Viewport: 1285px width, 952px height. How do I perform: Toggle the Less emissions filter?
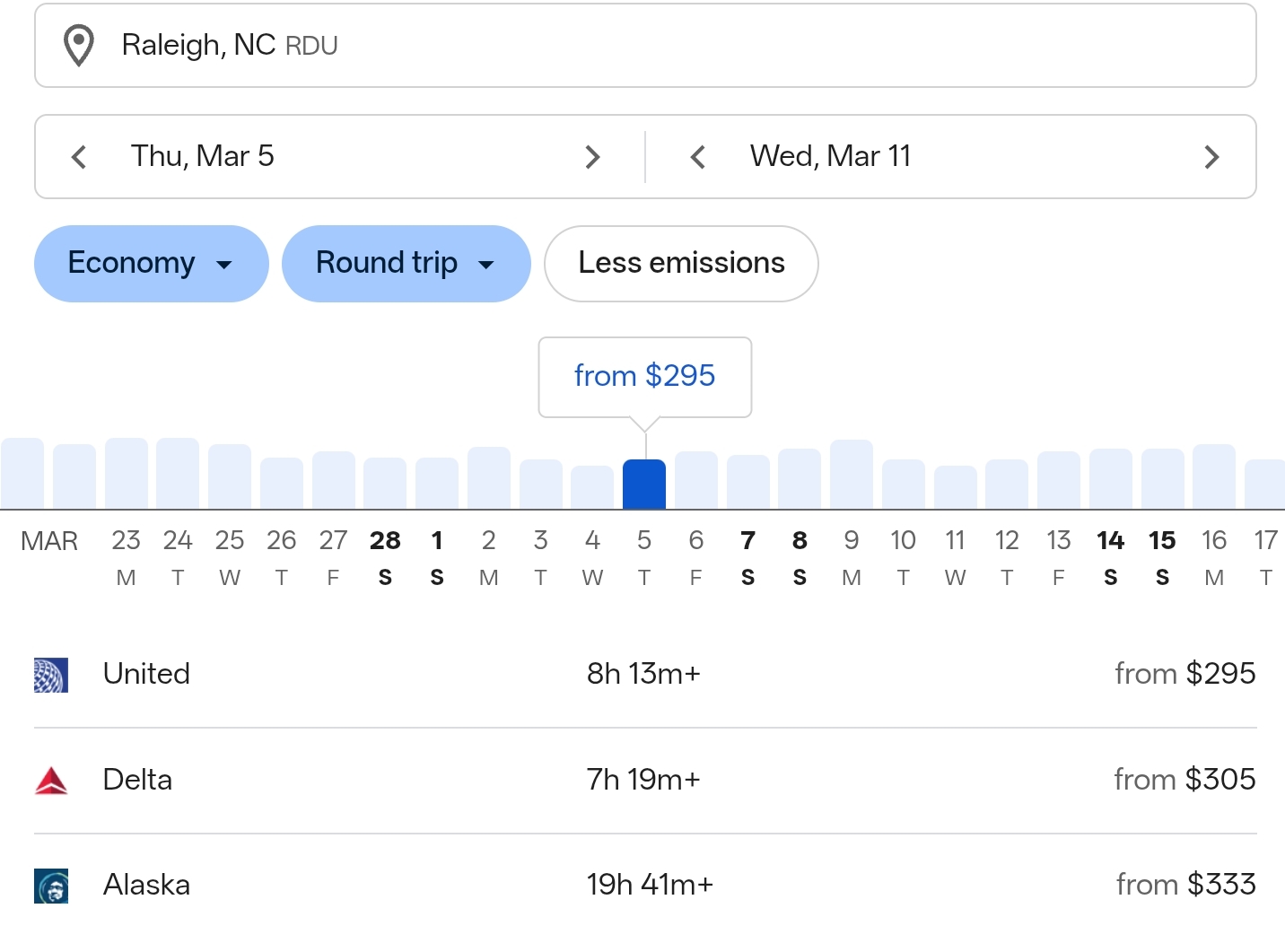coord(681,264)
